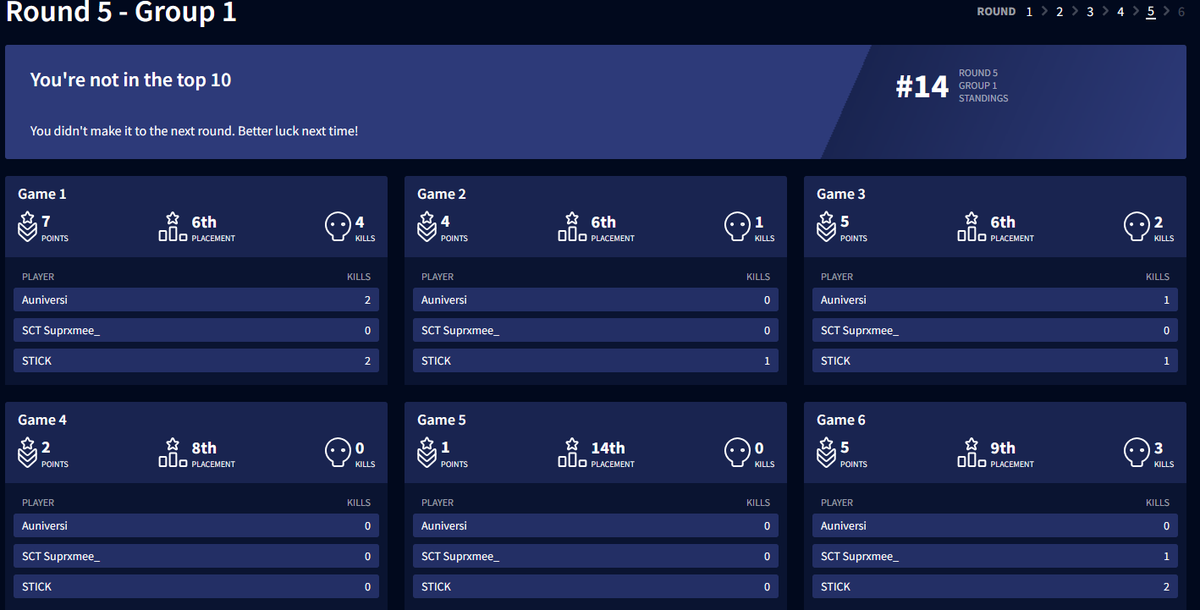1200x610 pixels.
Task: Click the Game 4 kills skull icon
Action: (x=338, y=453)
